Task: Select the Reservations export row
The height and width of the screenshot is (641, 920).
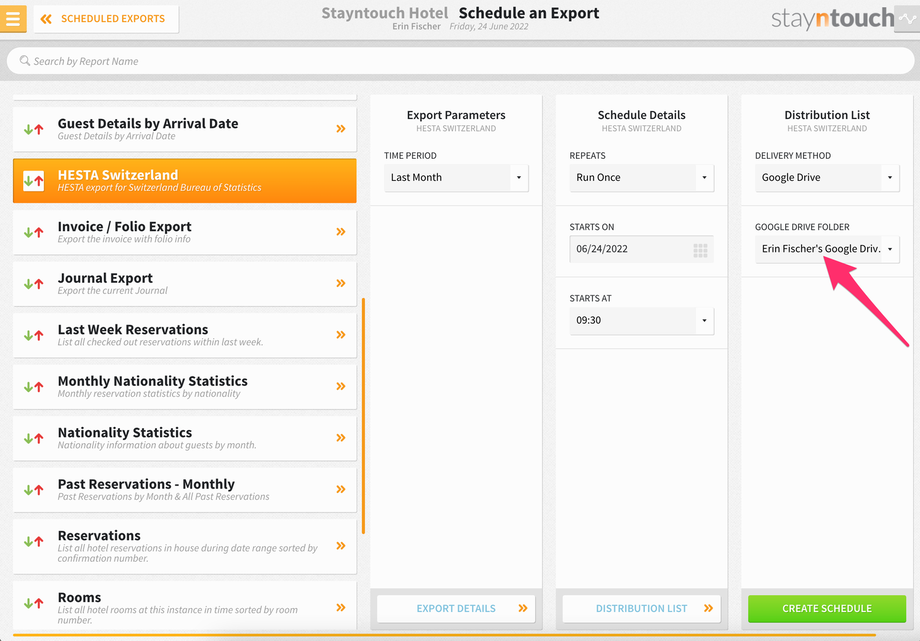Action: coord(184,546)
